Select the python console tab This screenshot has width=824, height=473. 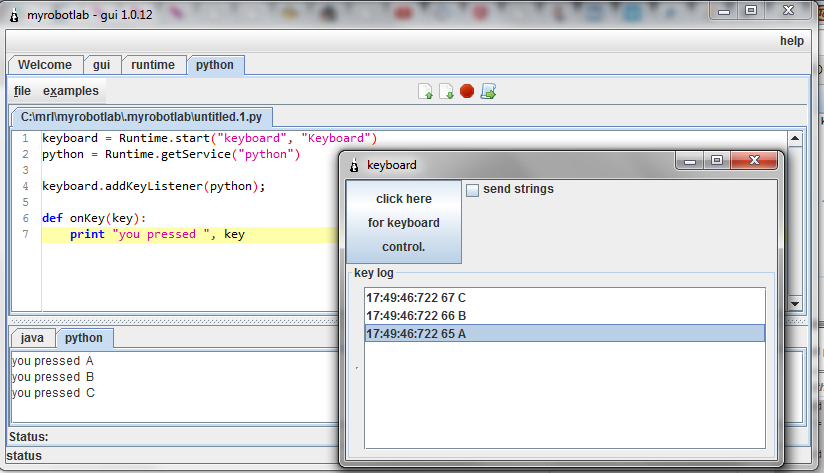coord(84,338)
